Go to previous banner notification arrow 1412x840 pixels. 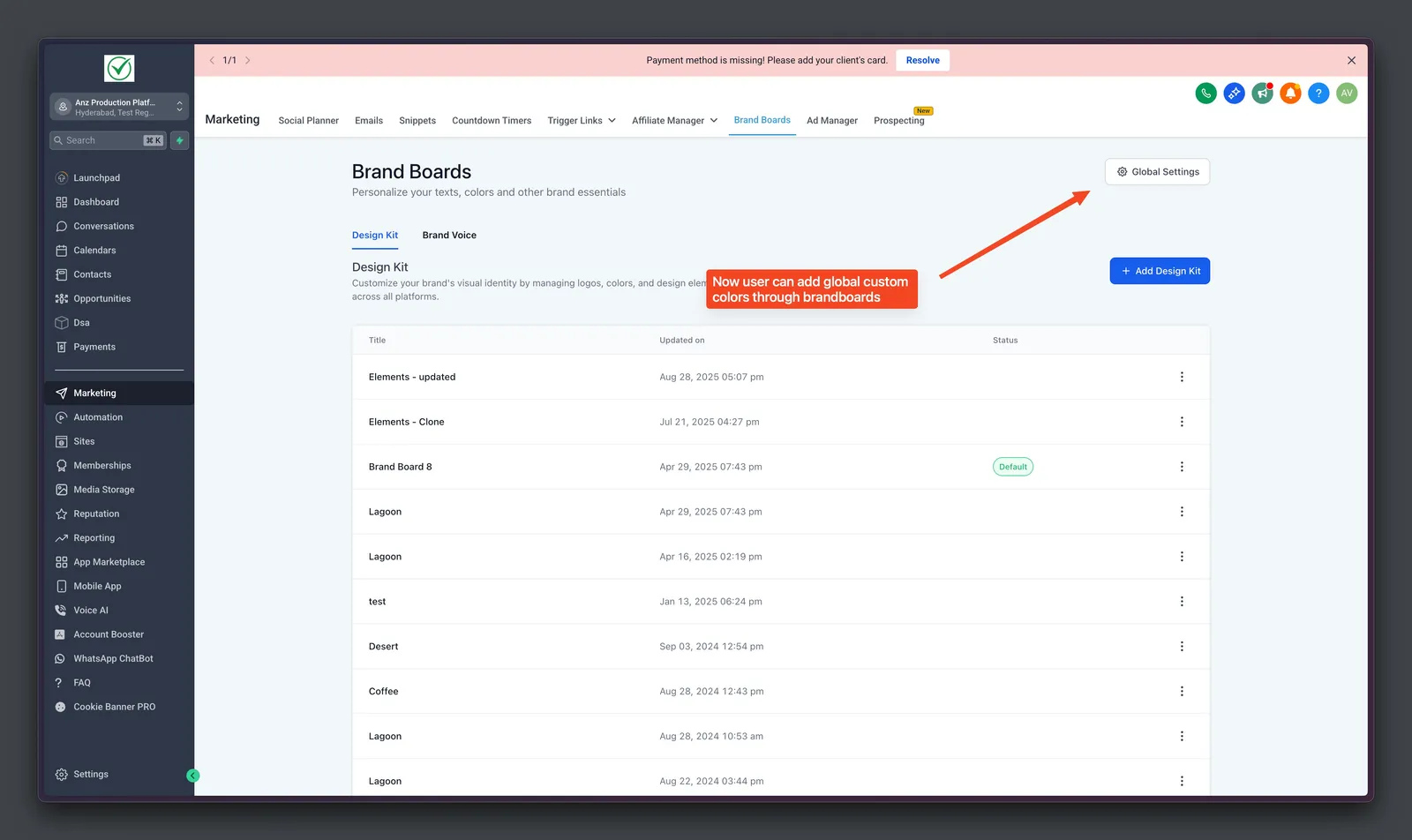(x=212, y=60)
